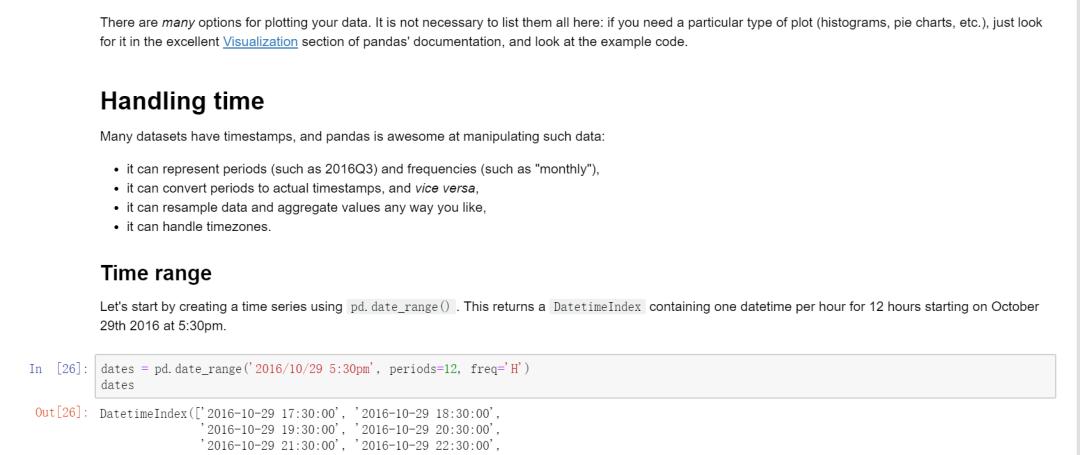Click inline code DatetimeIndex in paragraph

[x=597, y=307]
